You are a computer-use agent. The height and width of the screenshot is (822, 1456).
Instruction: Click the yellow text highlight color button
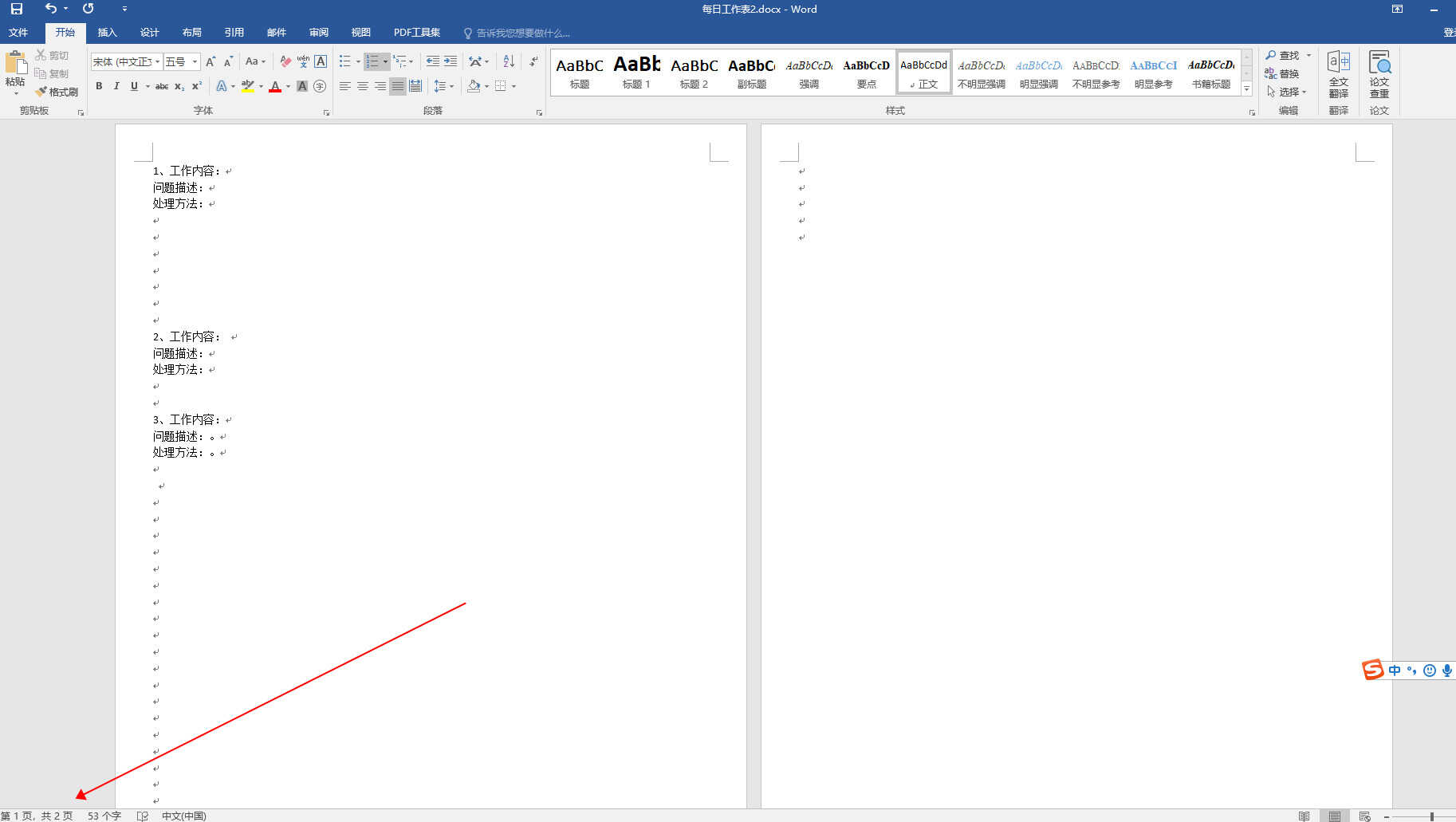click(x=248, y=86)
